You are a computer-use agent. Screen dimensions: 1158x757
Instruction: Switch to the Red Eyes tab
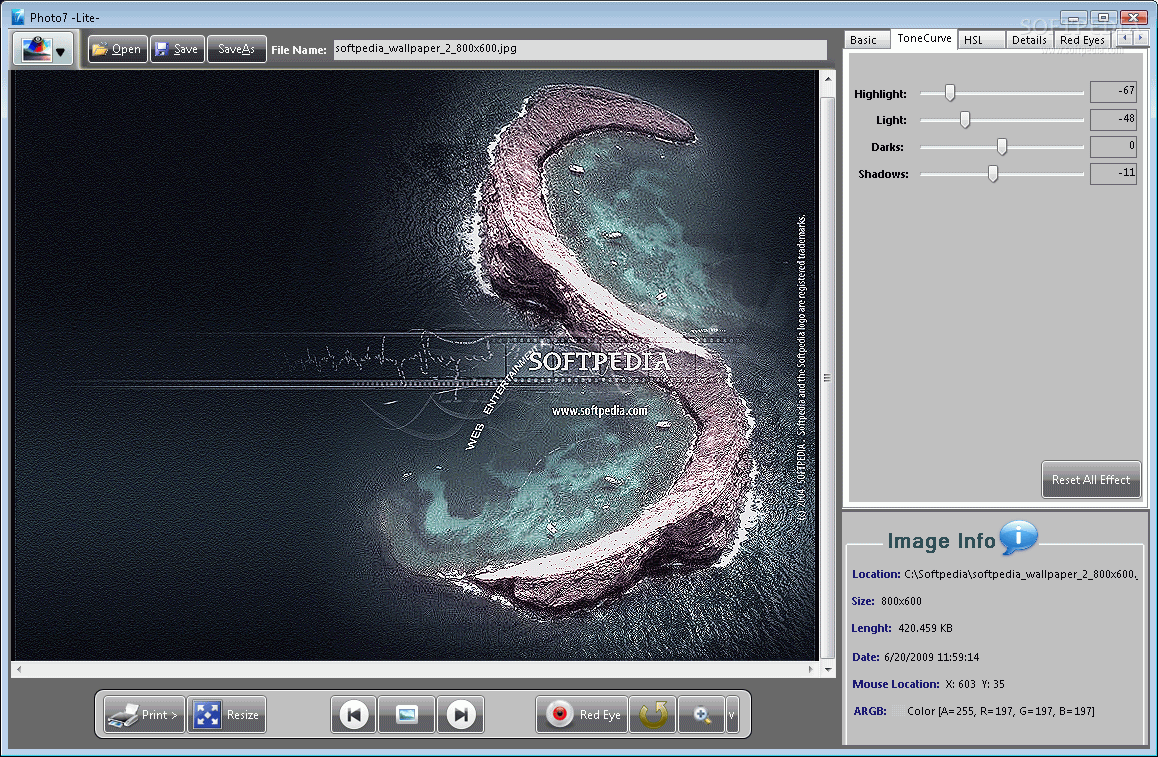pyautogui.click(x=1082, y=40)
